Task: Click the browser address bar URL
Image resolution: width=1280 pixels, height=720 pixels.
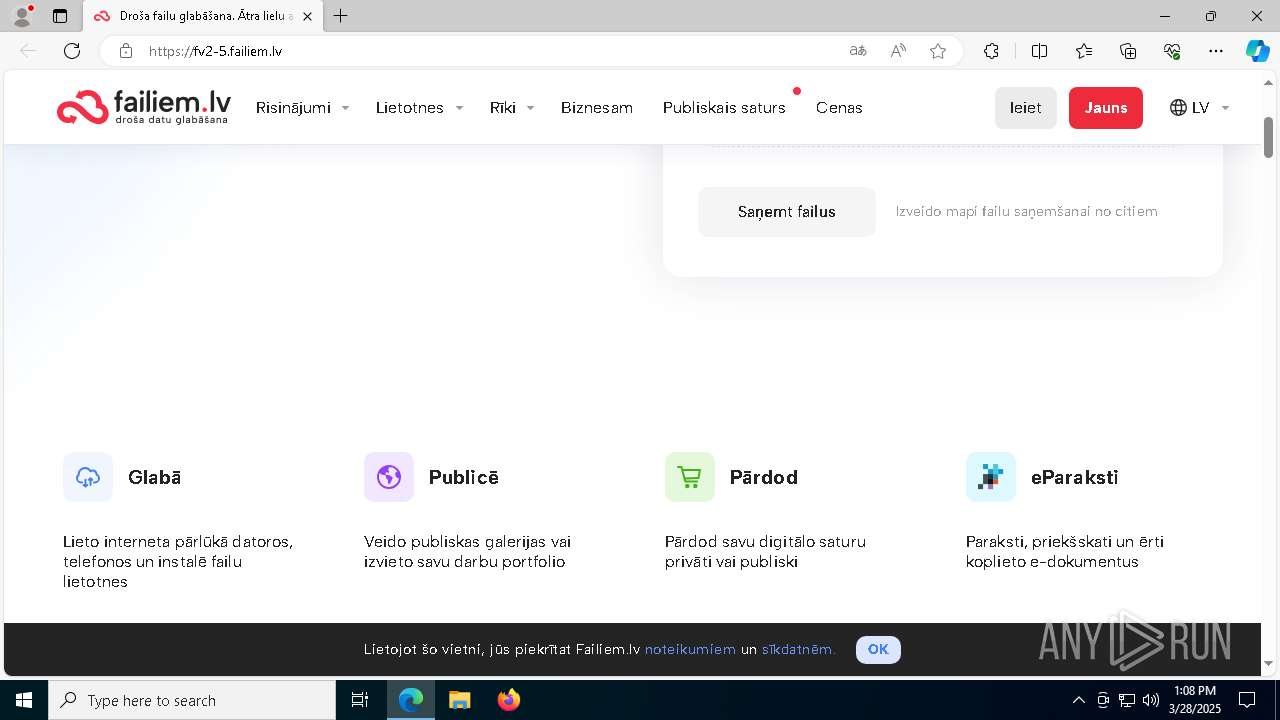Action: click(x=216, y=51)
